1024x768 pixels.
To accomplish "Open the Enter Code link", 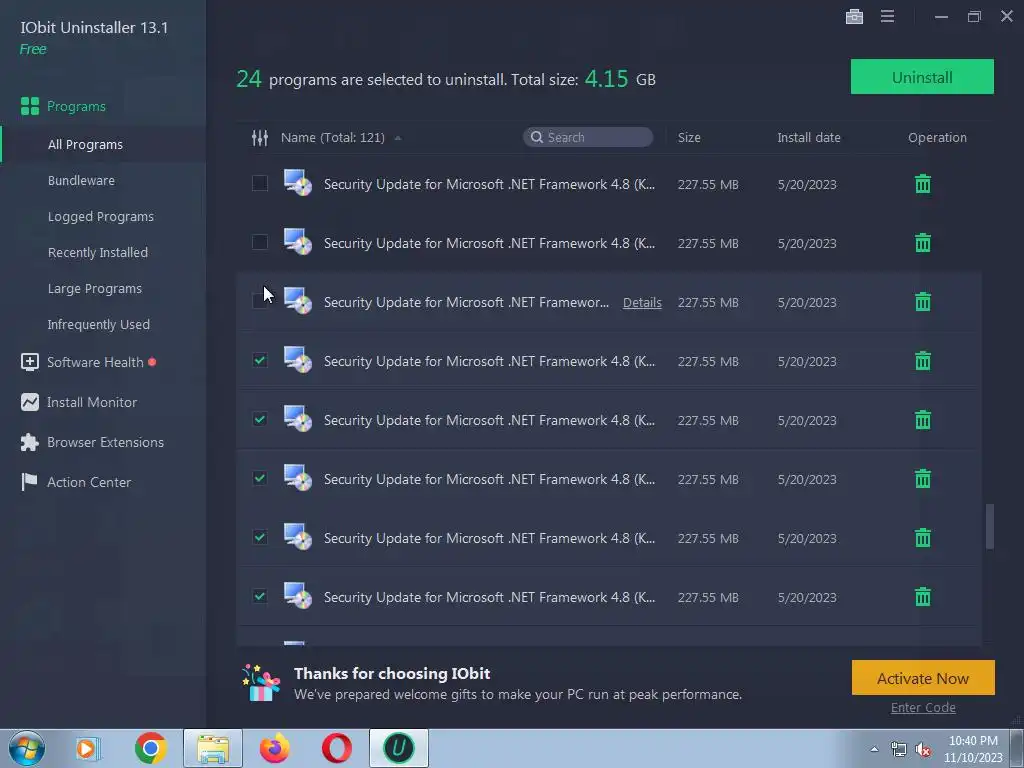I will coord(923,708).
